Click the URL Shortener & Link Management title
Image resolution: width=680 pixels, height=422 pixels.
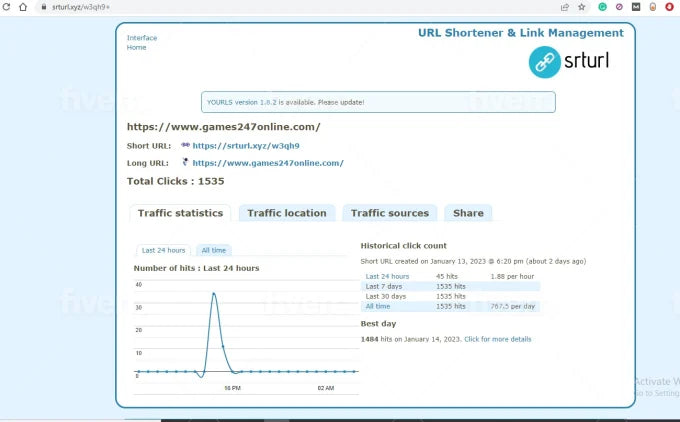coord(521,33)
